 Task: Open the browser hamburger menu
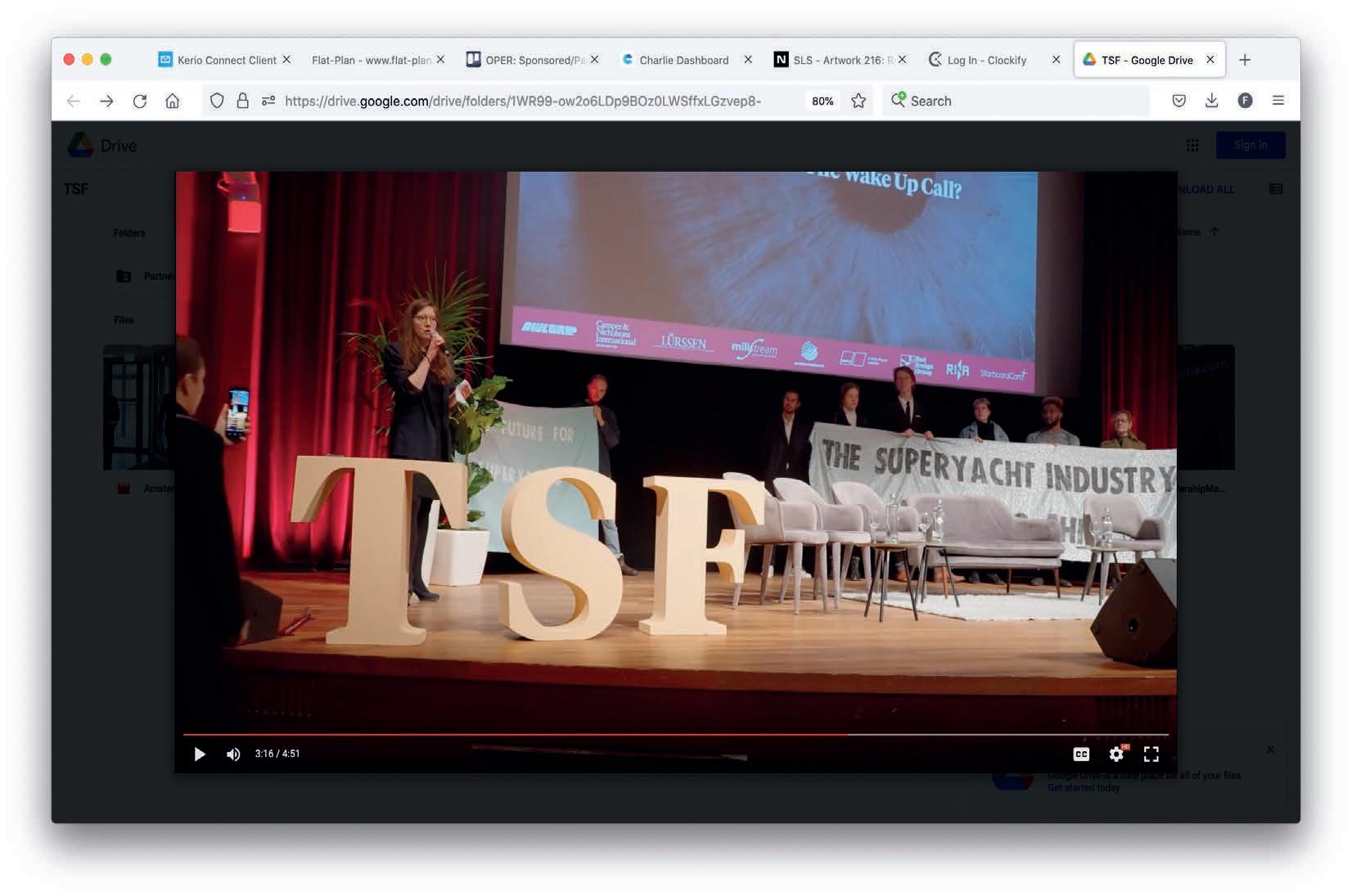click(x=1278, y=101)
